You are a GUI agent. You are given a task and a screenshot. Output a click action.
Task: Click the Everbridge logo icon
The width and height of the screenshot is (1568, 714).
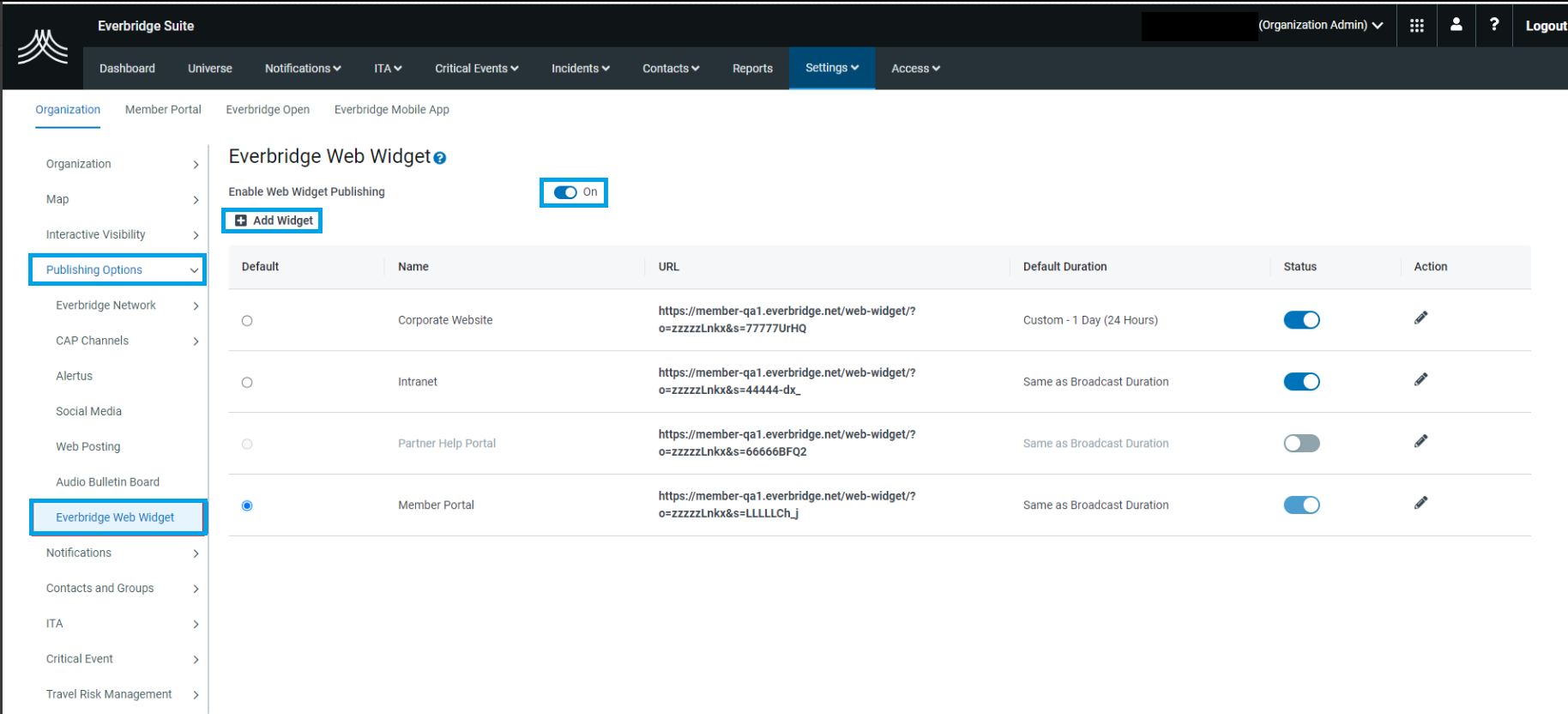(43, 46)
